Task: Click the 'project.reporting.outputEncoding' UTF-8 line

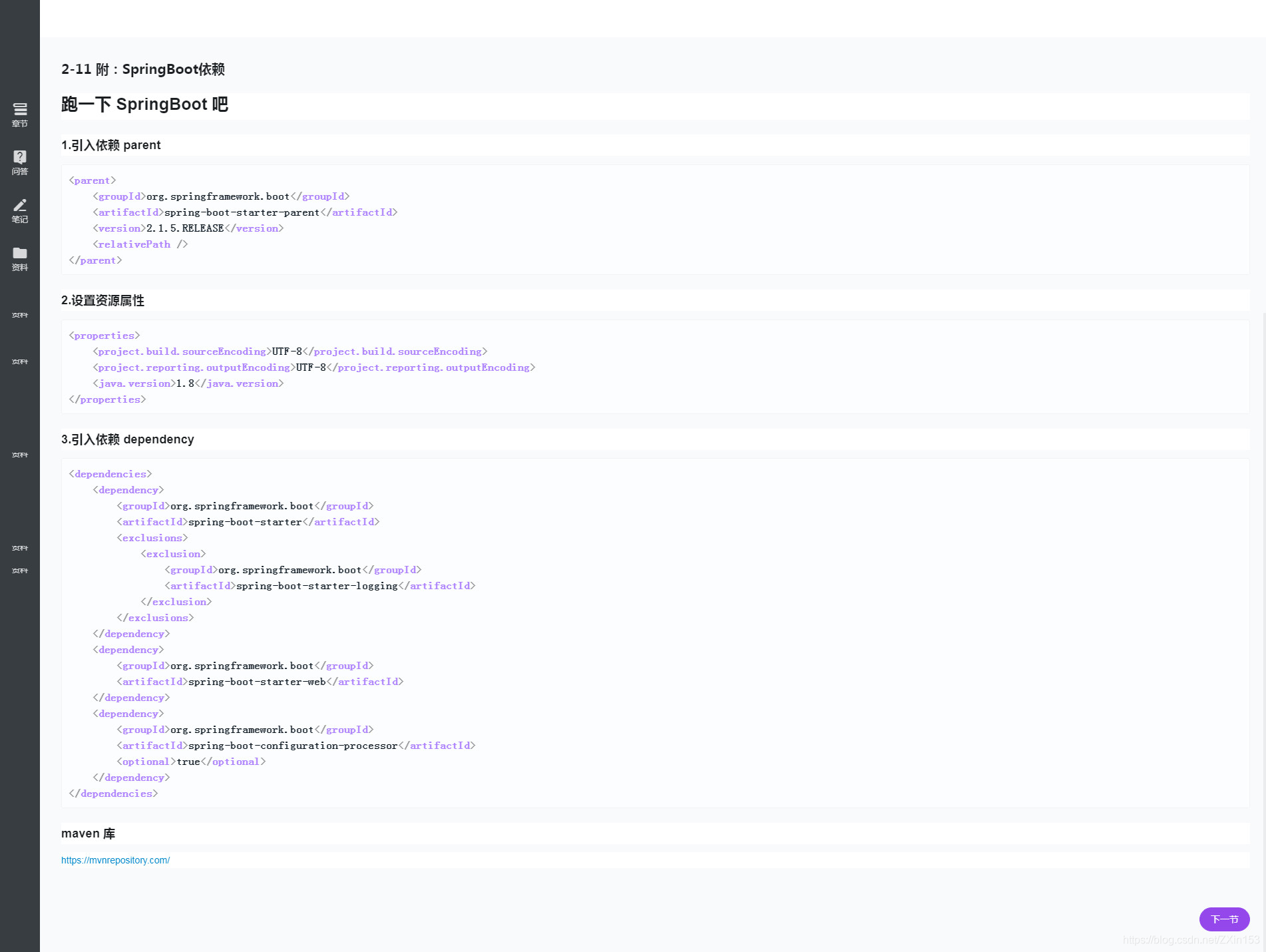Action: 314,367
